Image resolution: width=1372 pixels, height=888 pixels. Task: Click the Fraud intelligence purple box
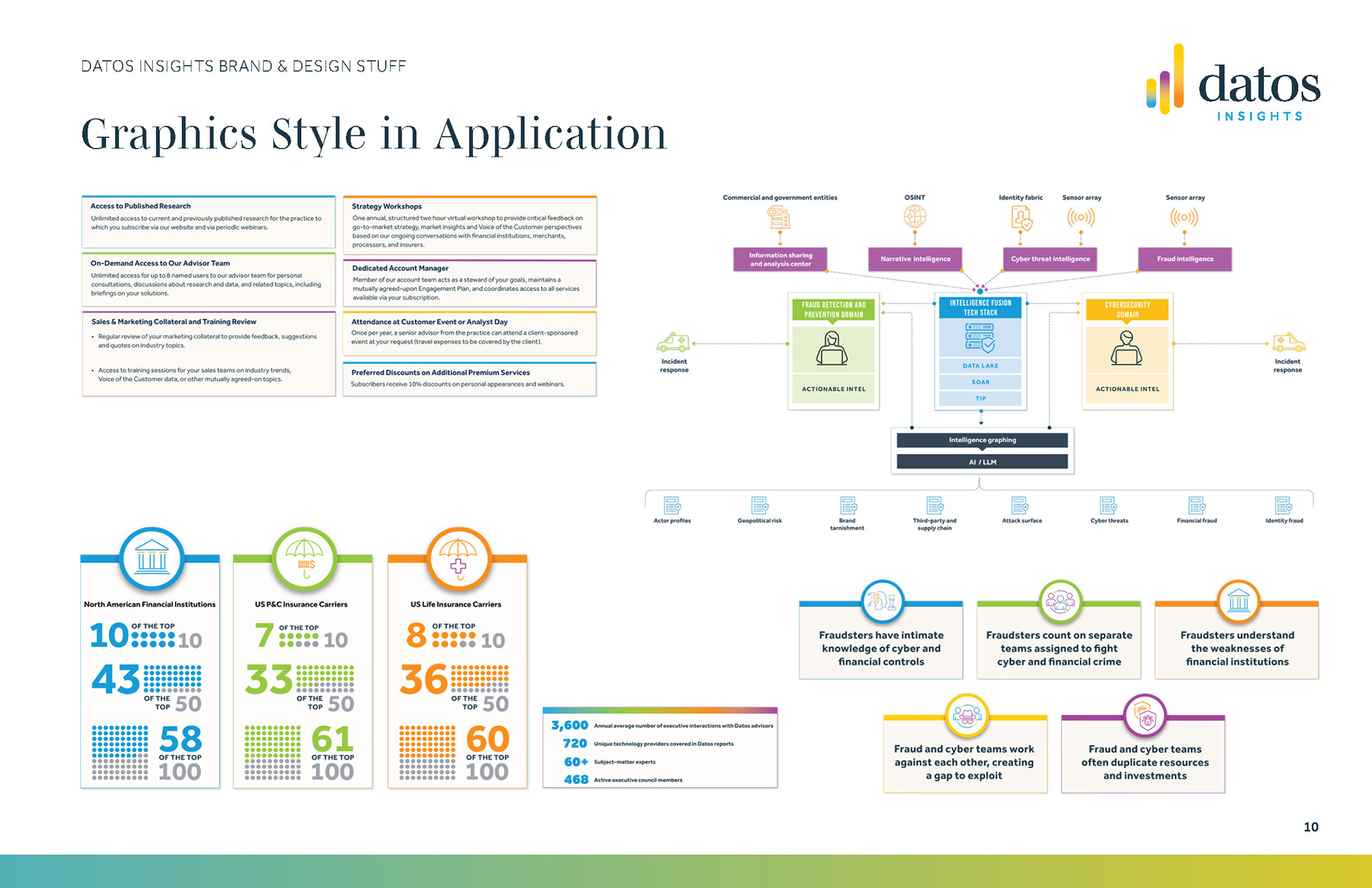(1185, 259)
